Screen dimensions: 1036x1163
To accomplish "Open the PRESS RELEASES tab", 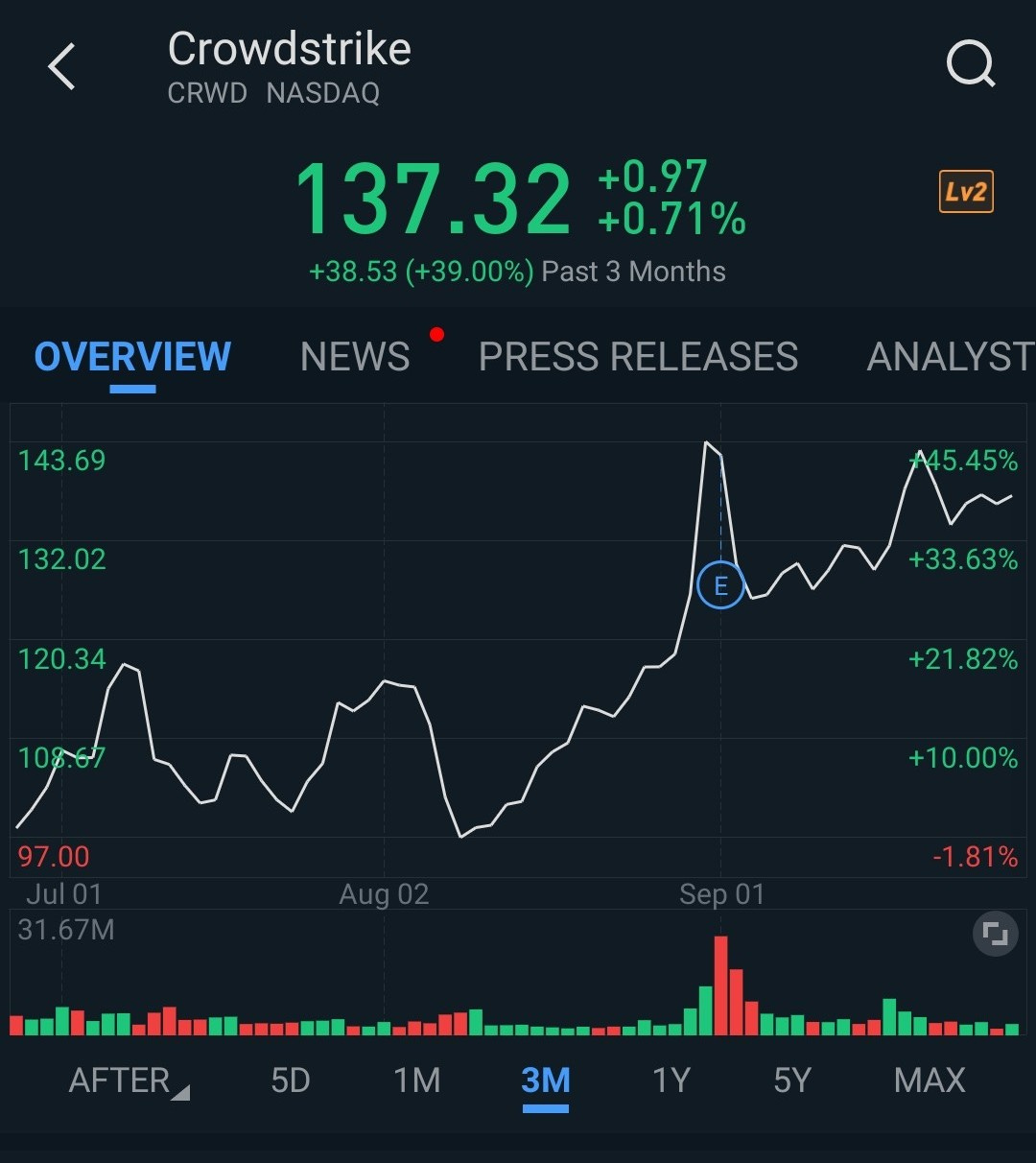I will point(638,357).
